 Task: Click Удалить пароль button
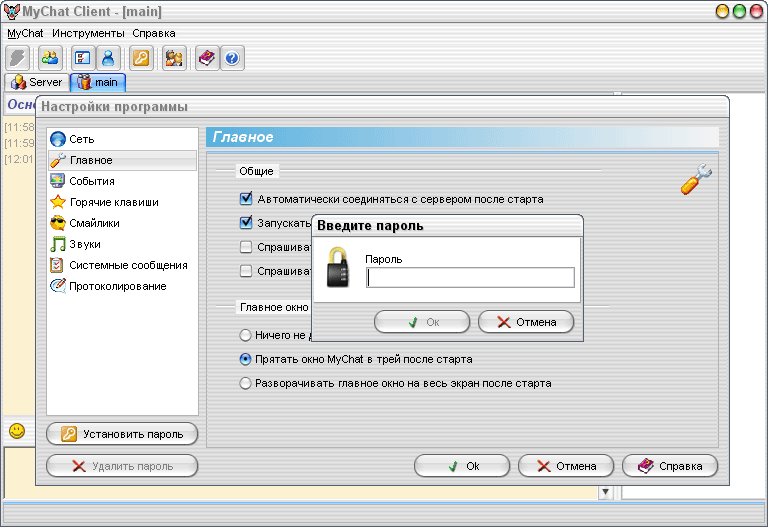tap(122, 466)
